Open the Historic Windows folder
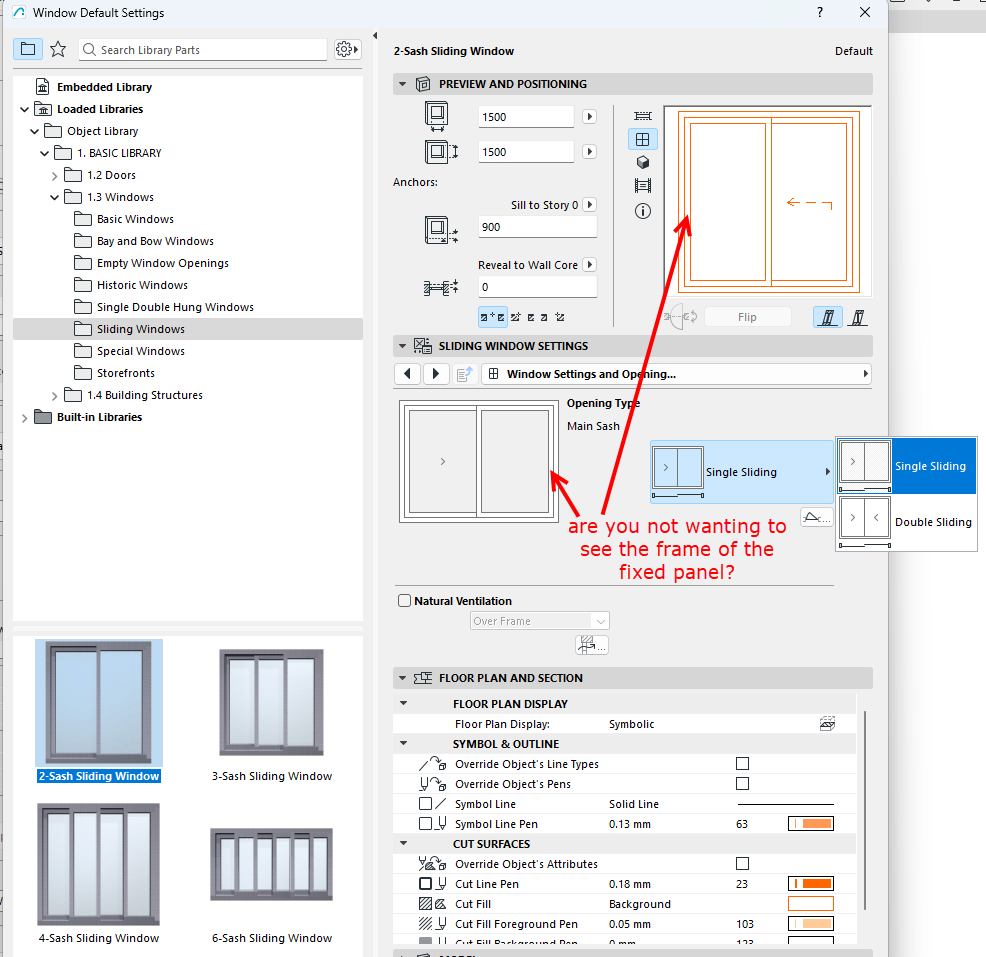 pyautogui.click(x=141, y=285)
